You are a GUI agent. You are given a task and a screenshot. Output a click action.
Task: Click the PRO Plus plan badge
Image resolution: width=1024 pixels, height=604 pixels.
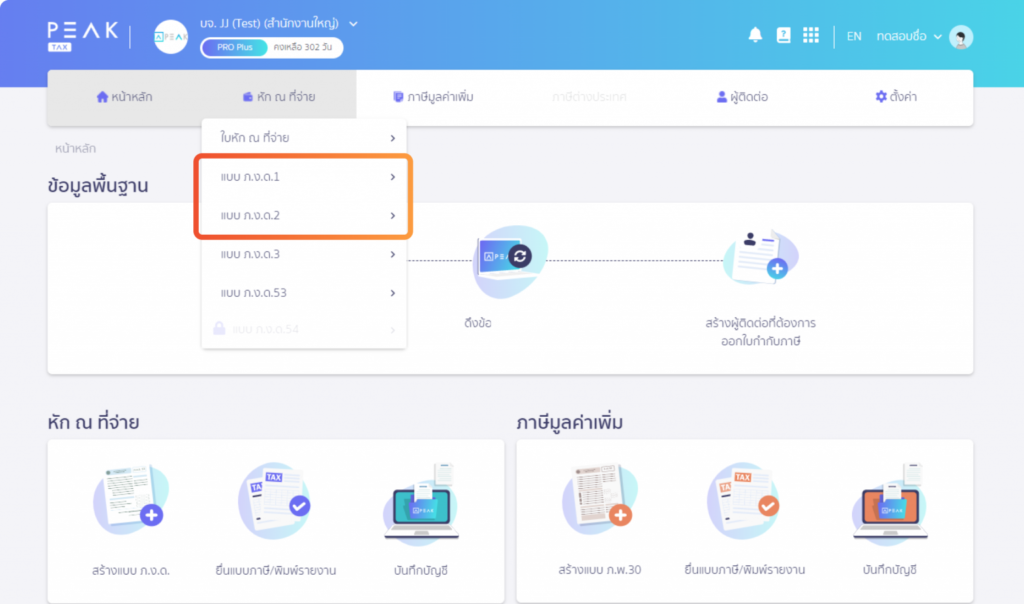pyautogui.click(x=235, y=47)
